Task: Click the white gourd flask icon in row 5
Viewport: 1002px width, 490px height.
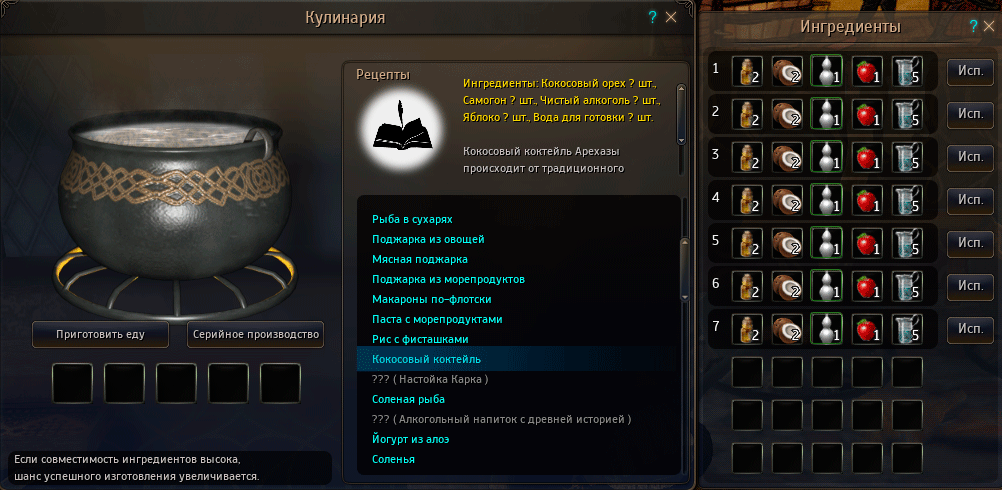Action: point(826,241)
